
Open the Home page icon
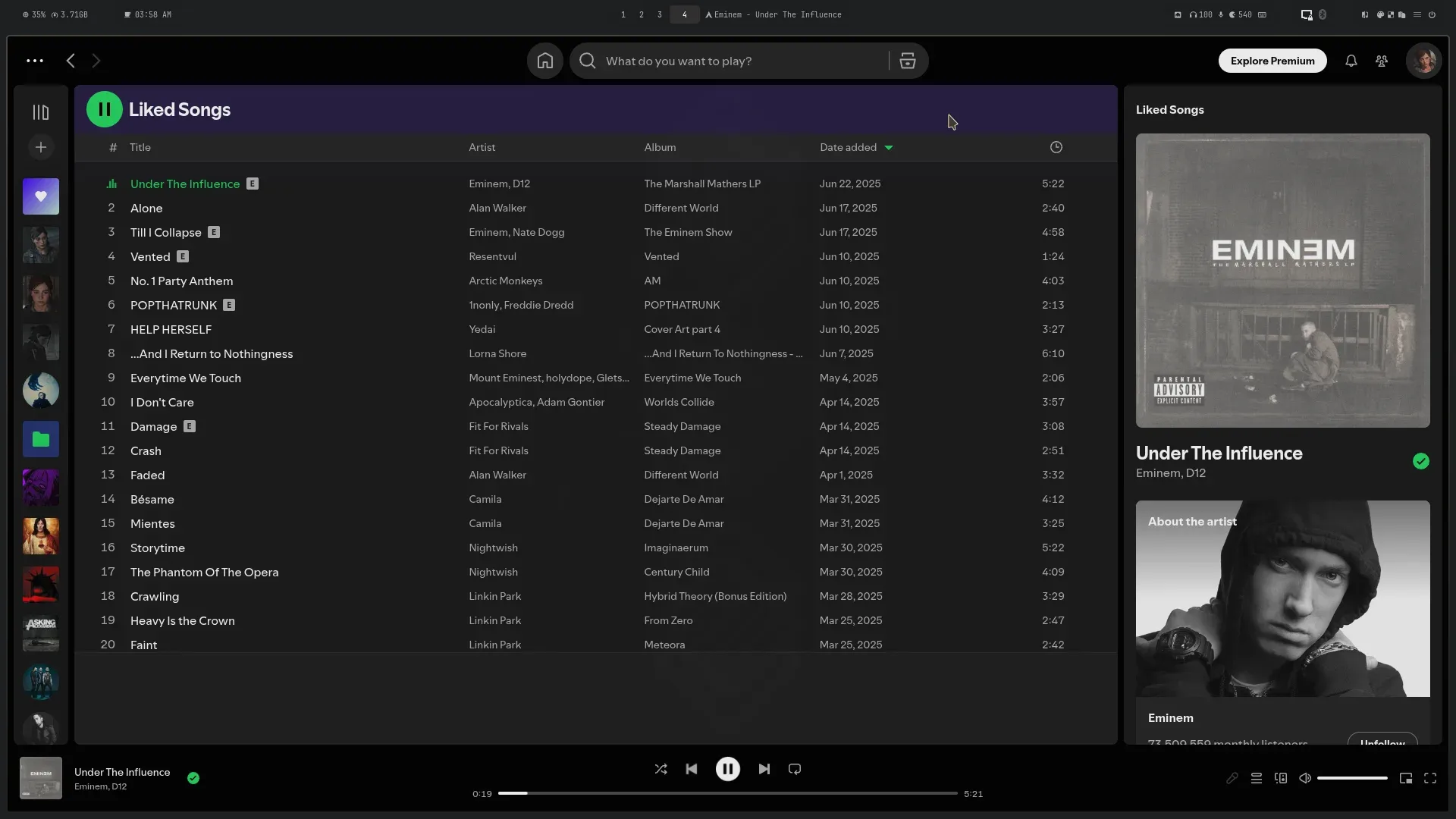(x=544, y=61)
